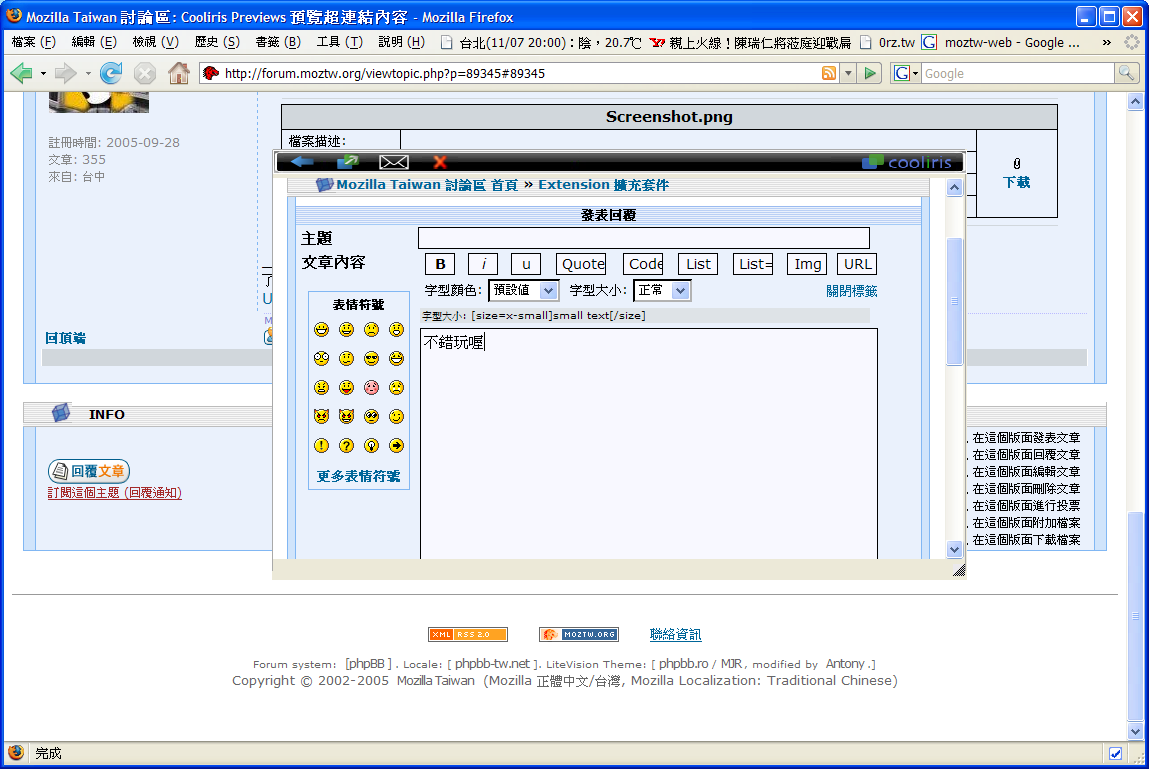The height and width of the screenshot is (769, 1149).
Task: Click the Quote formatting button
Action: (582, 264)
